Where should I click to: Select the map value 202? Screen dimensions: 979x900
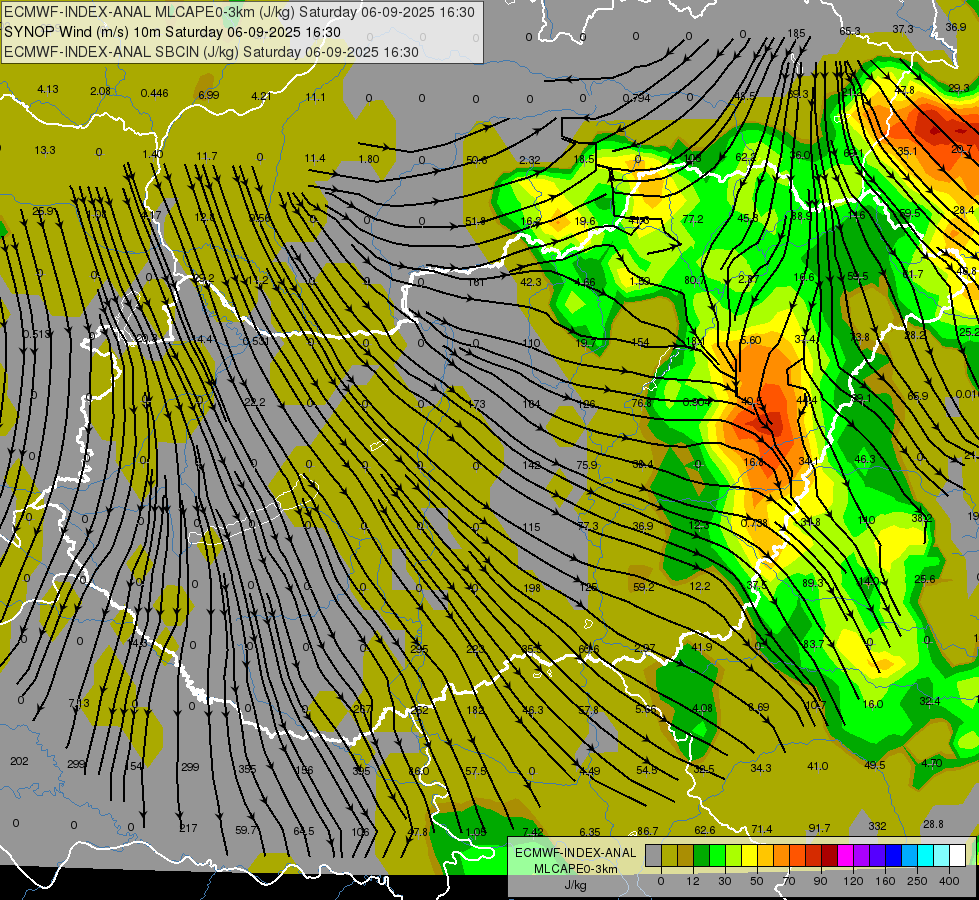pos(19,761)
